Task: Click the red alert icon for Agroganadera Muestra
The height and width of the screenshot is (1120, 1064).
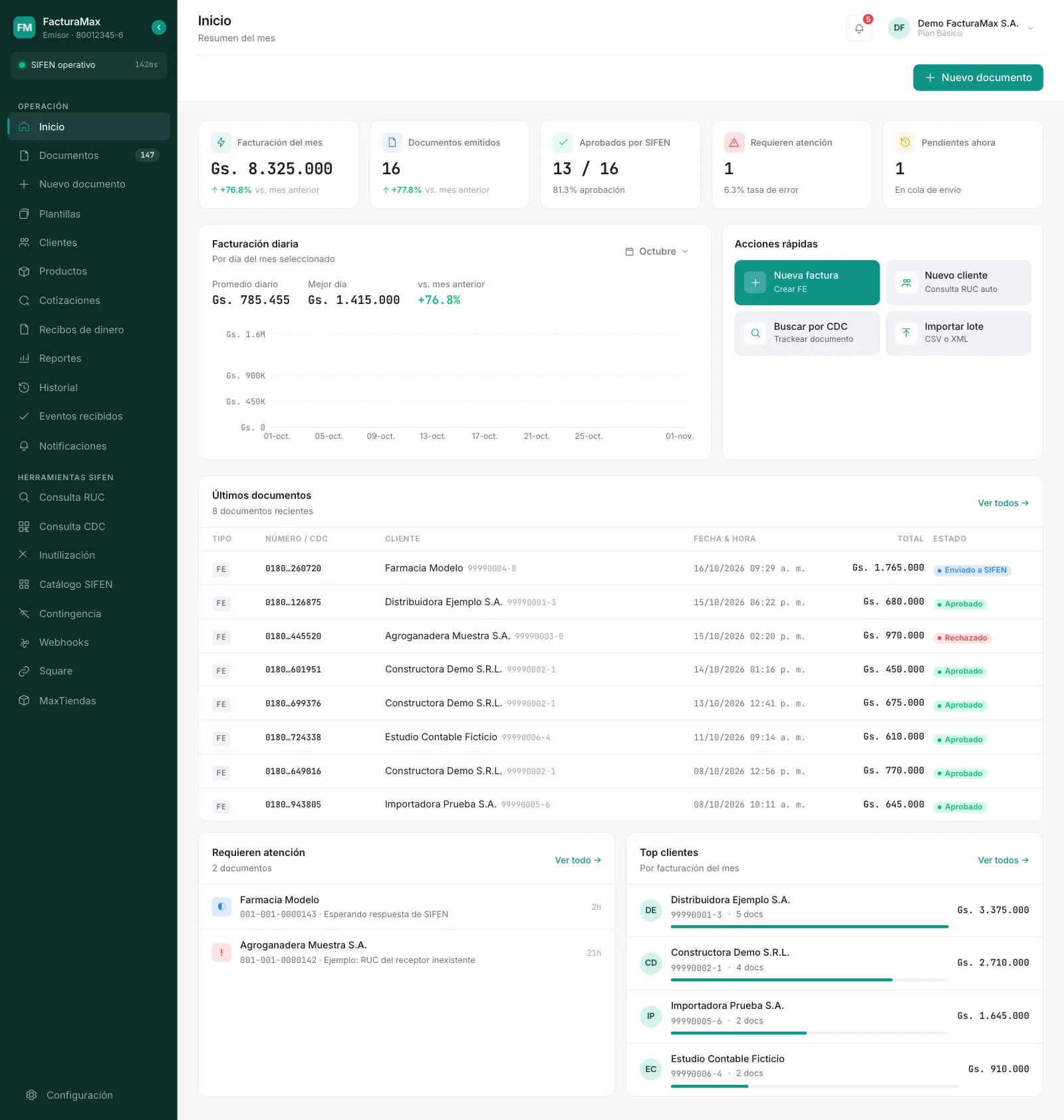Action: [221, 952]
